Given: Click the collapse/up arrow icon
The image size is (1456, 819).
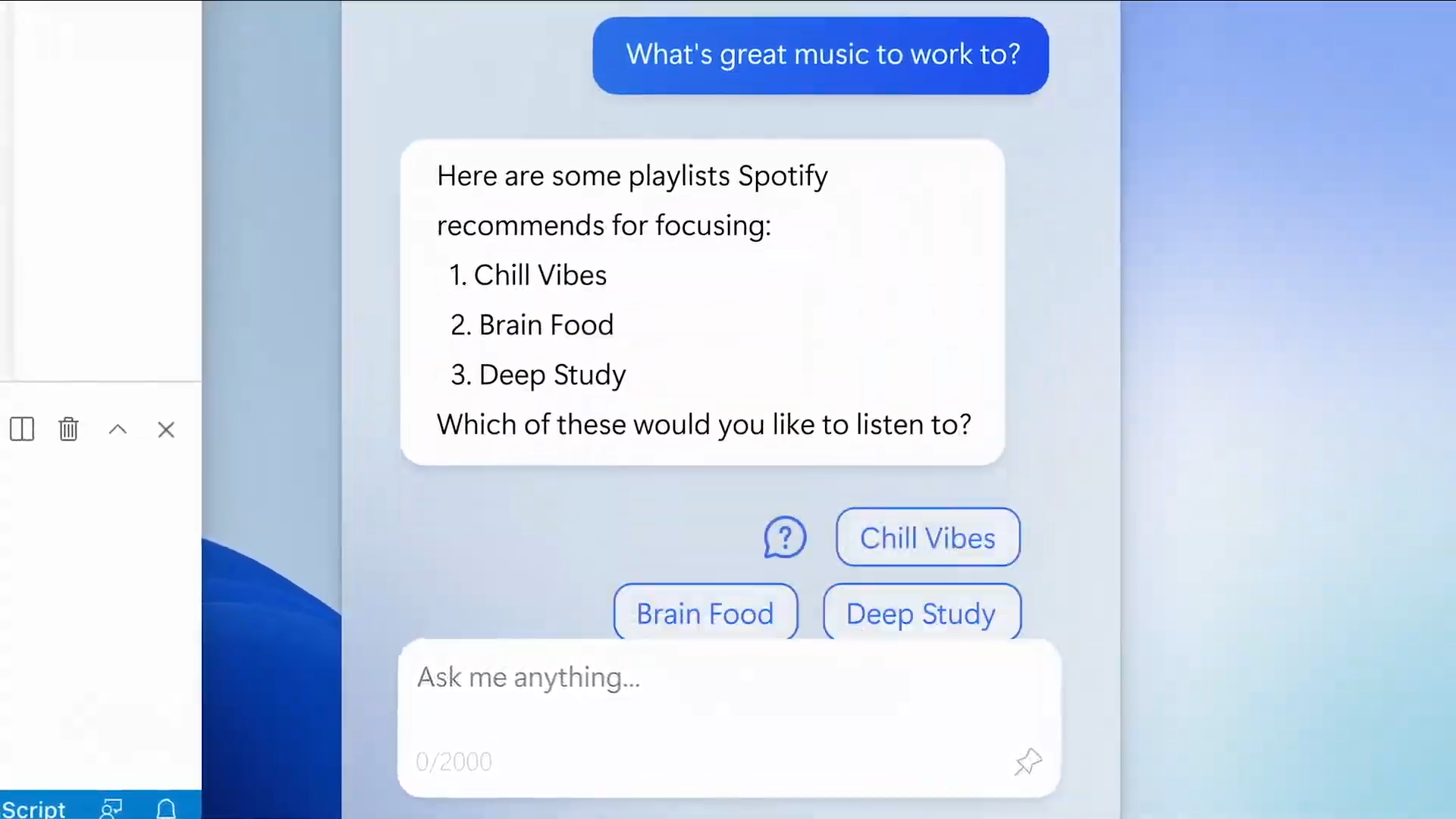Looking at the screenshot, I should (117, 429).
